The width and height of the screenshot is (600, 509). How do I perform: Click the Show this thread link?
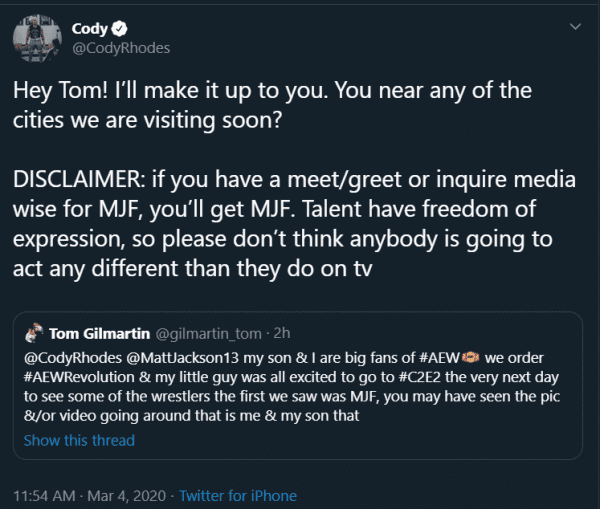click(x=79, y=440)
